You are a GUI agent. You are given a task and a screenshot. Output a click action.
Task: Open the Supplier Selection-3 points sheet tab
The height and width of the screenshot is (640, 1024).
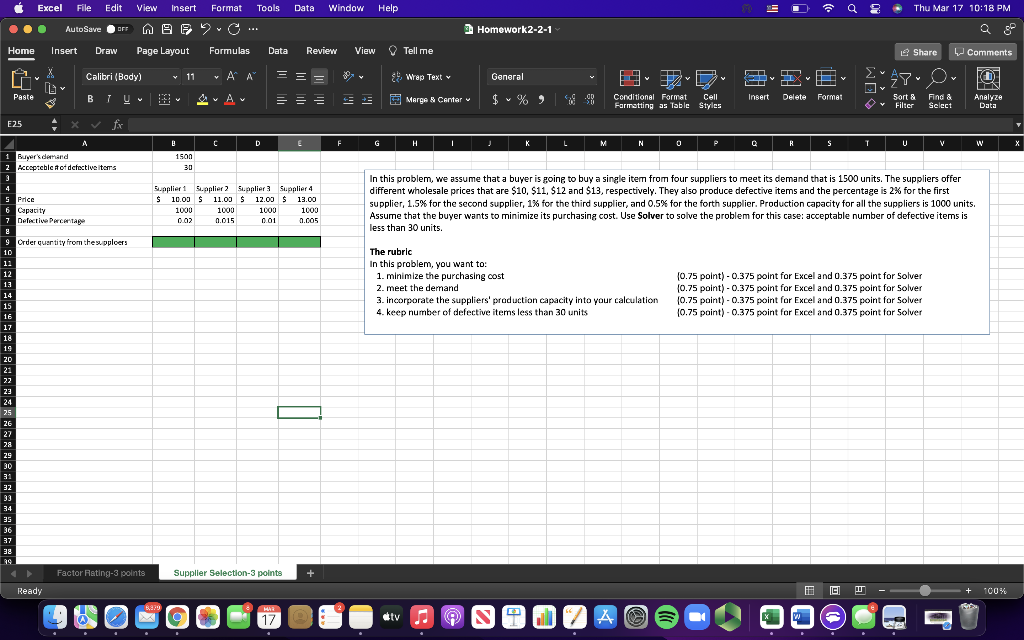click(230, 574)
